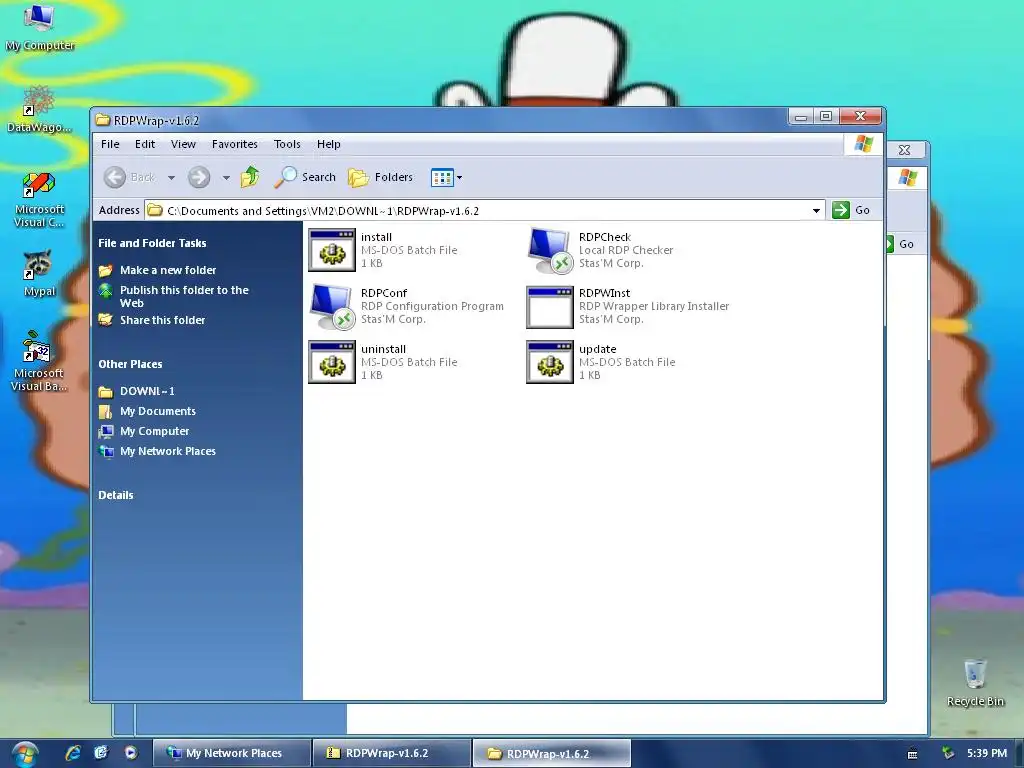This screenshot has width=1024, height=768.
Task: Launch media player from quick launch
Action: pyautogui.click(x=131, y=753)
